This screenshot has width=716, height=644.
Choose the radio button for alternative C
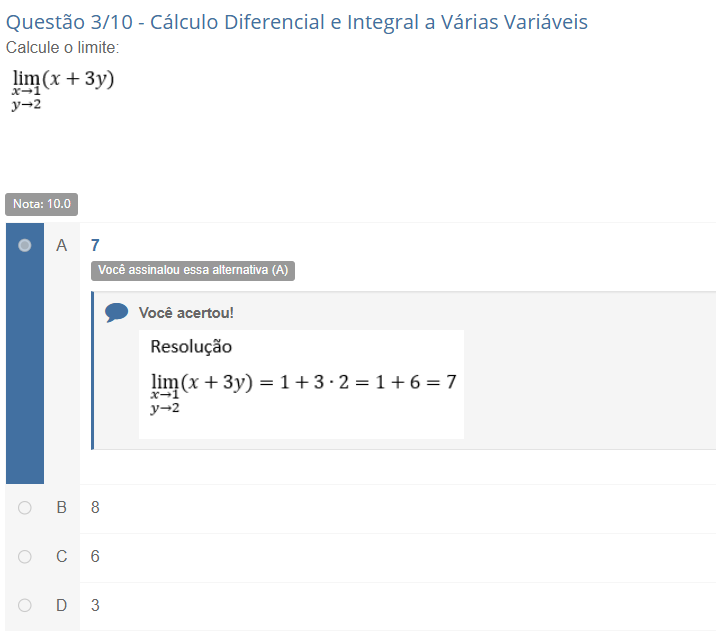click(25, 556)
